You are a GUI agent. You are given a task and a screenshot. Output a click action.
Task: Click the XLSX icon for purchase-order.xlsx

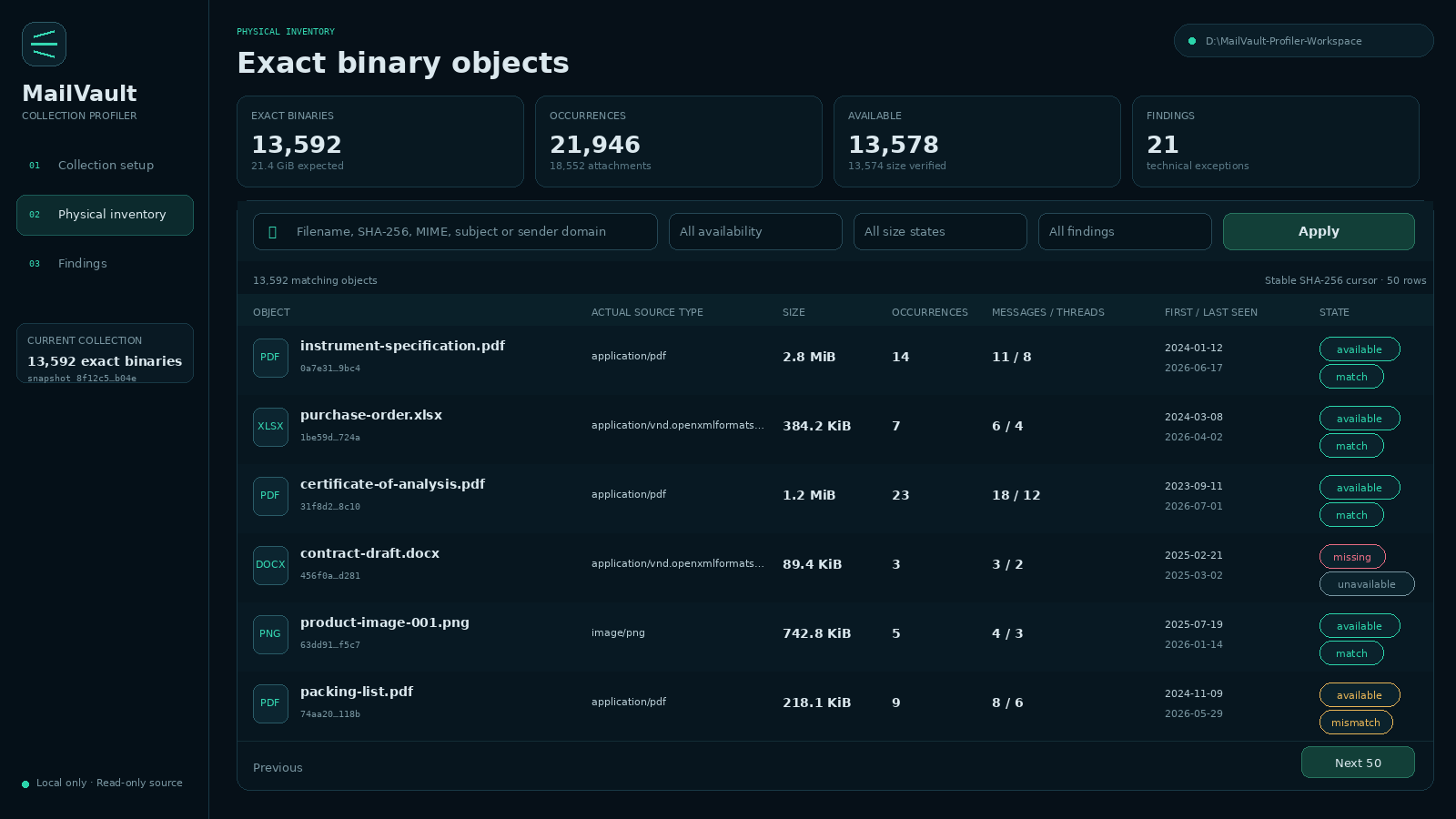270,427
